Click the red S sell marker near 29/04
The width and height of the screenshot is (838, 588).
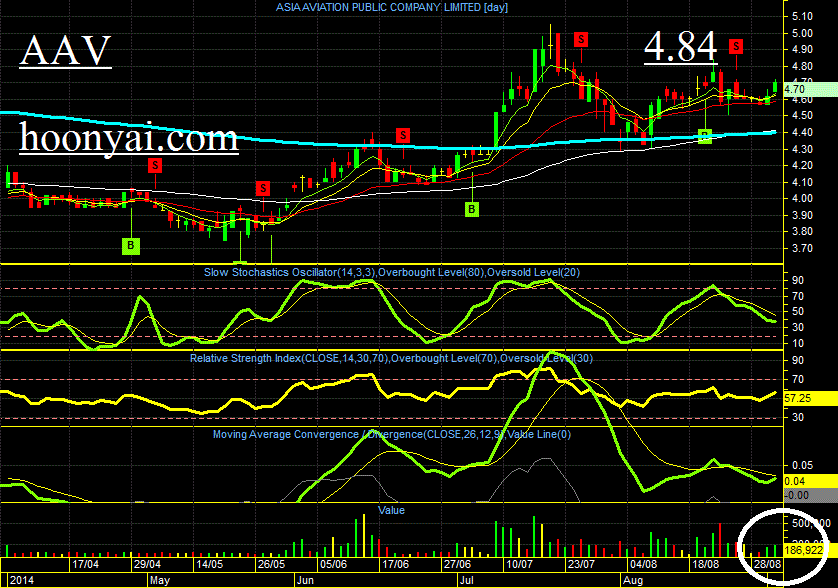[155, 165]
